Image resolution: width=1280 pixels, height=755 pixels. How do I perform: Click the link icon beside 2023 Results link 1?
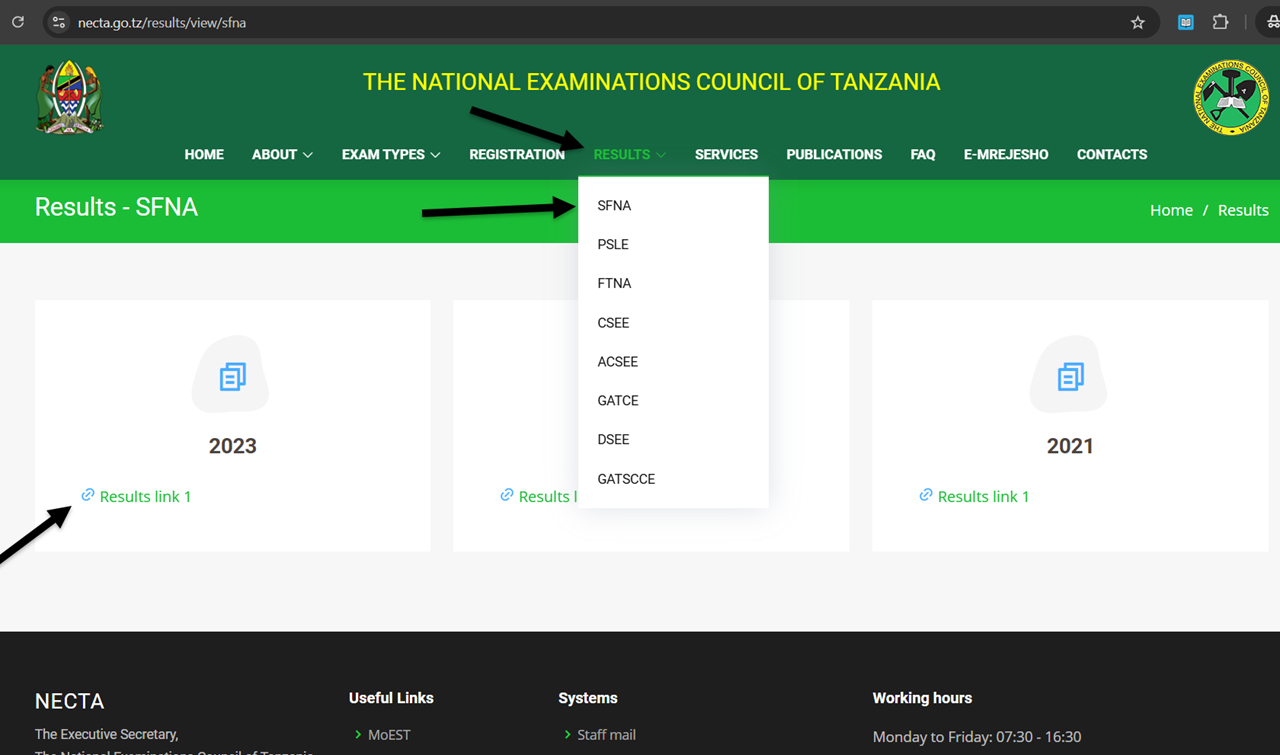88,495
